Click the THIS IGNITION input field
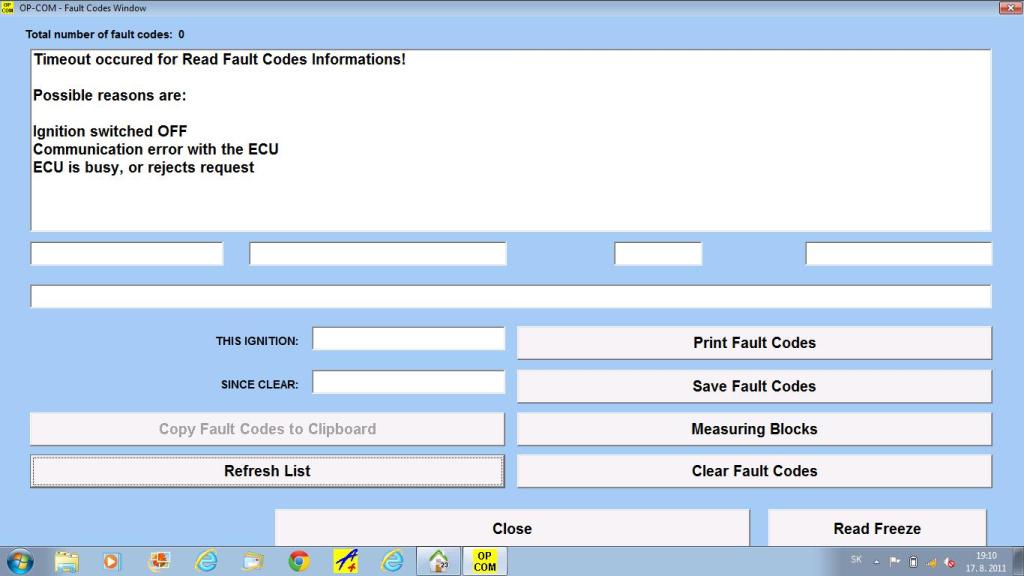 point(408,339)
